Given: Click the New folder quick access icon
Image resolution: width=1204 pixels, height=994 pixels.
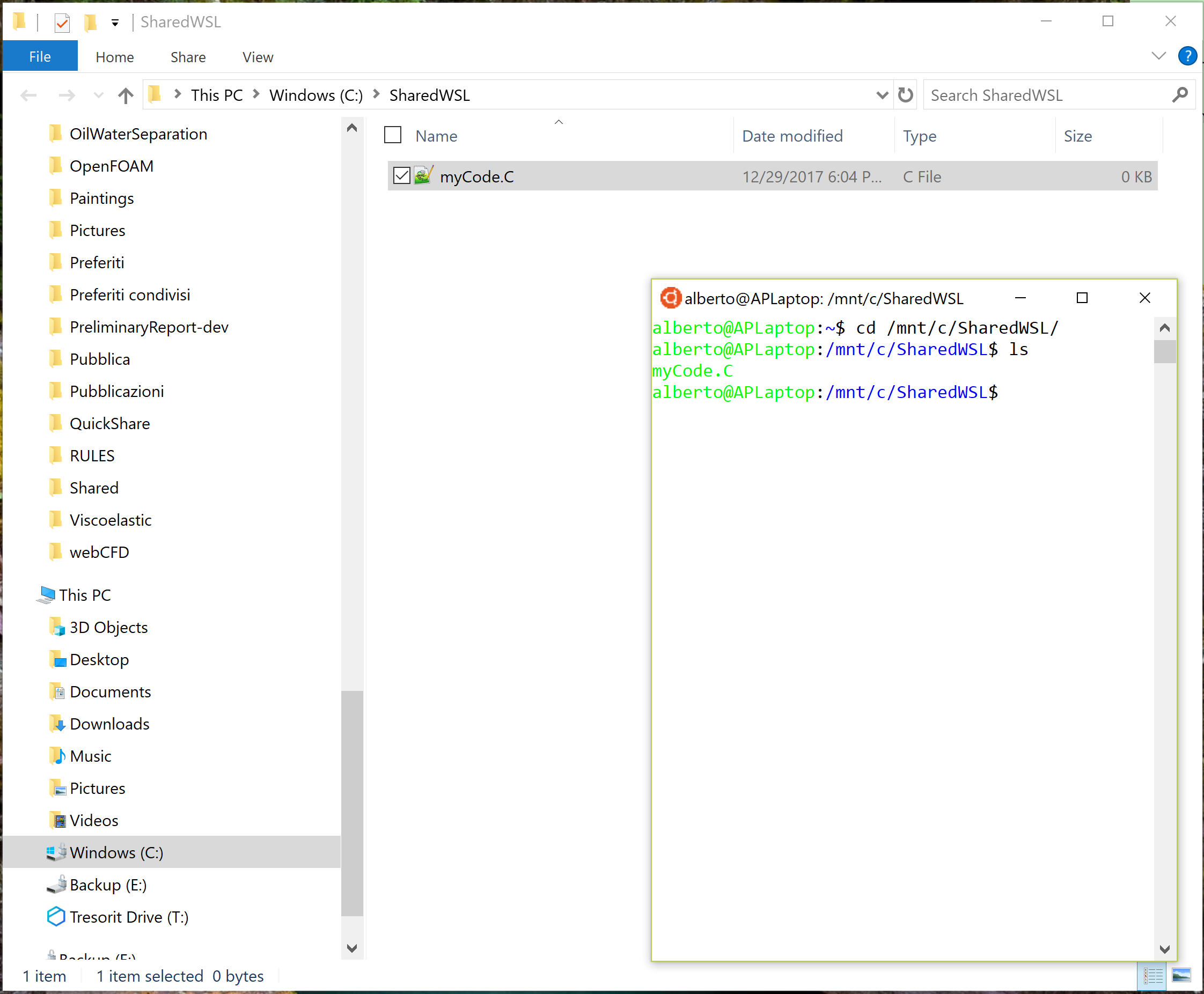Looking at the screenshot, I should (x=90, y=23).
